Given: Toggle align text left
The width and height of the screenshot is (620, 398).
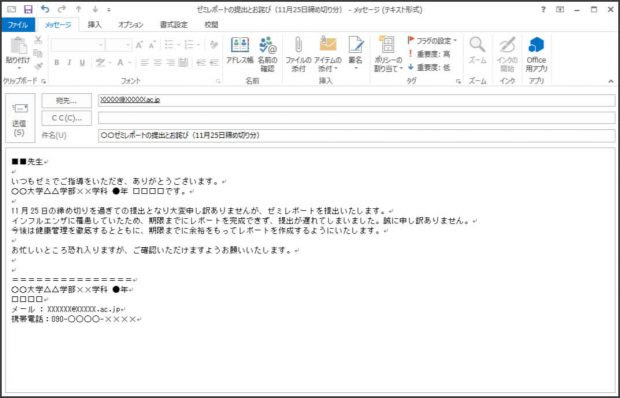Looking at the screenshot, I should coord(145,62).
